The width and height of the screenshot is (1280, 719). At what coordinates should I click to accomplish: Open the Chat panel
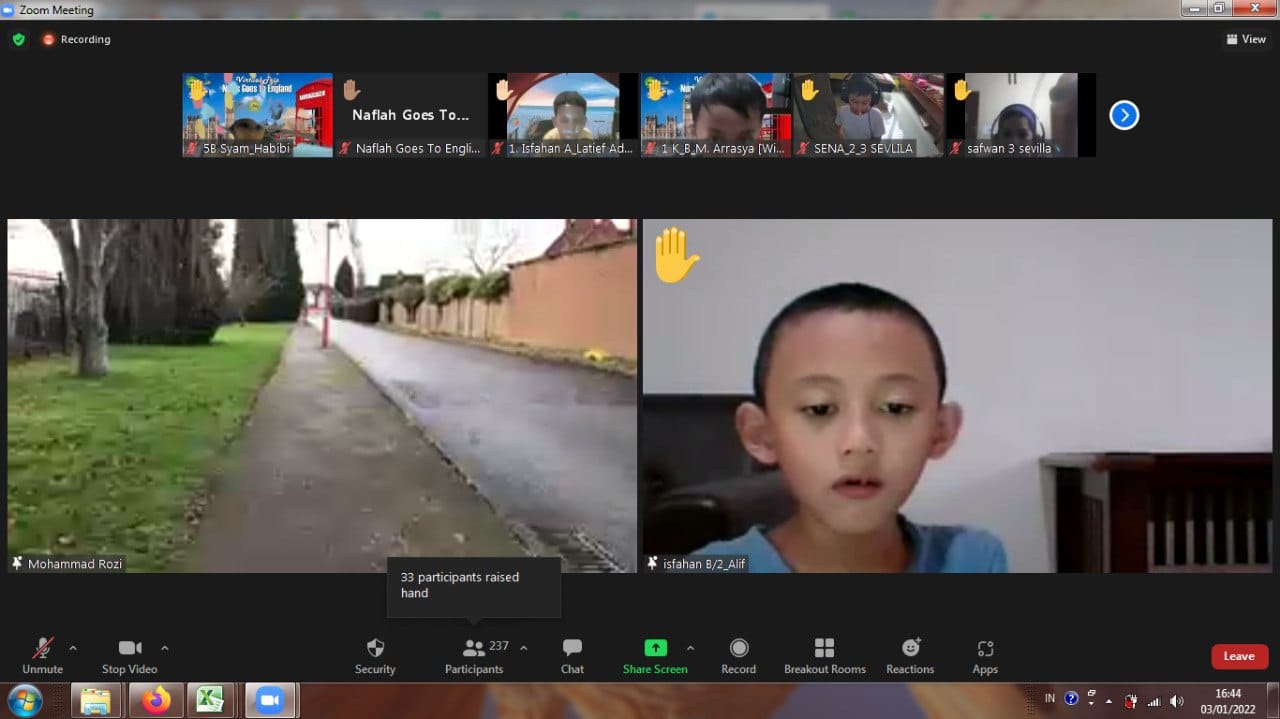tap(572, 655)
